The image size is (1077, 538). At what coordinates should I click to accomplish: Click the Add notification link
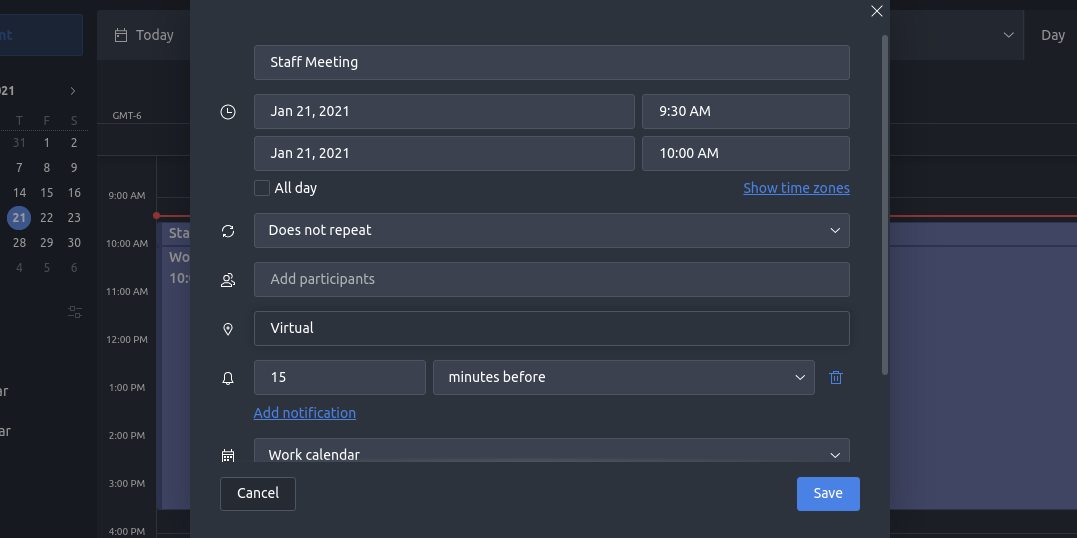point(305,413)
